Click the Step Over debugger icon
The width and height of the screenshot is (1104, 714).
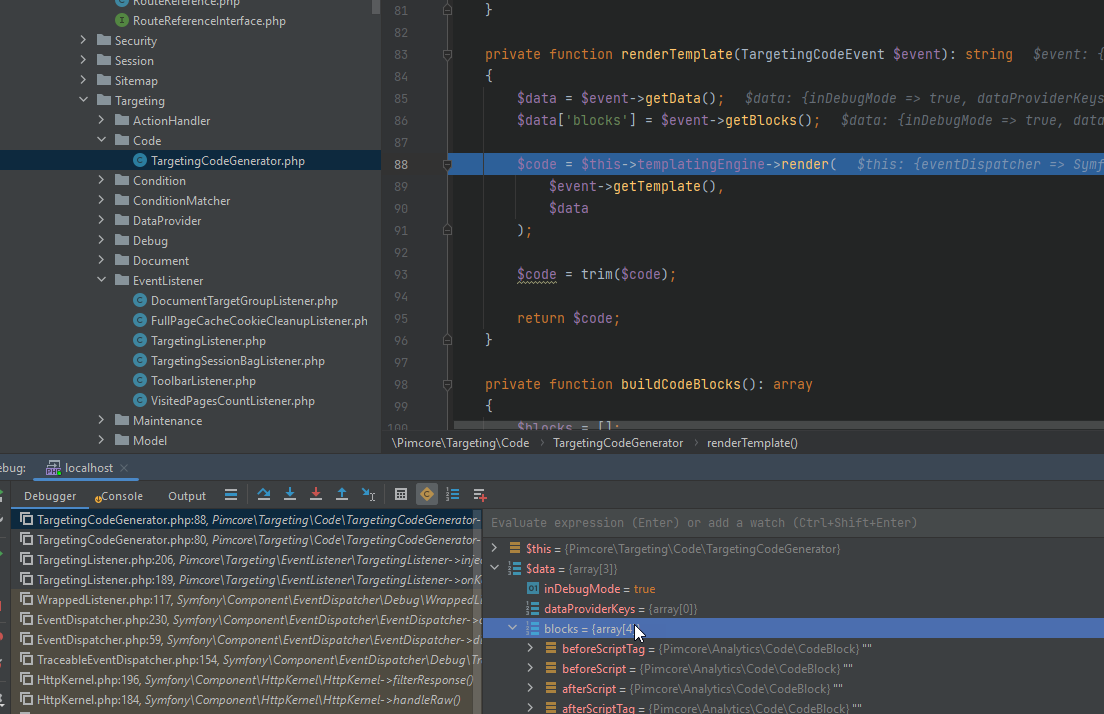[x=263, y=494]
